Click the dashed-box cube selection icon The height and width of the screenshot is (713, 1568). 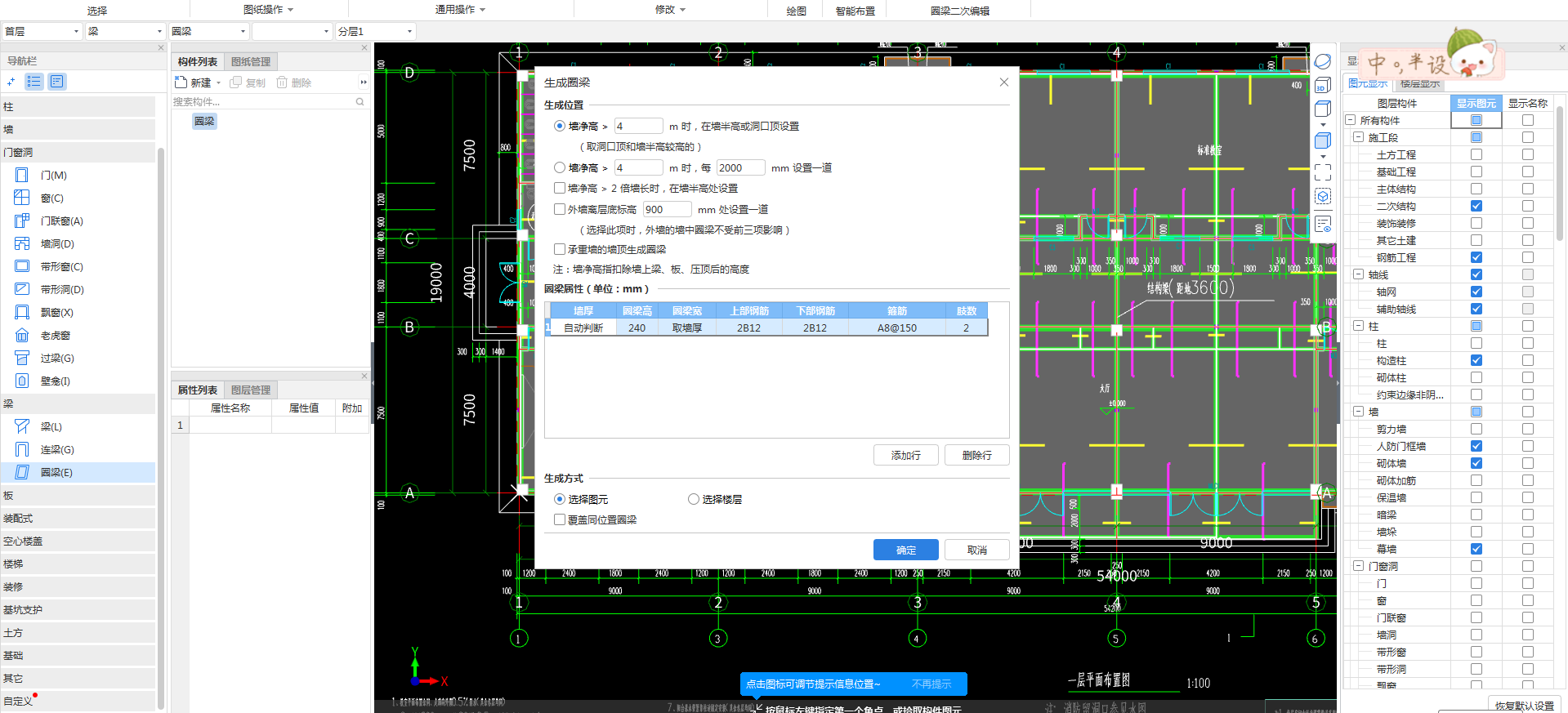(x=1323, y=196)
